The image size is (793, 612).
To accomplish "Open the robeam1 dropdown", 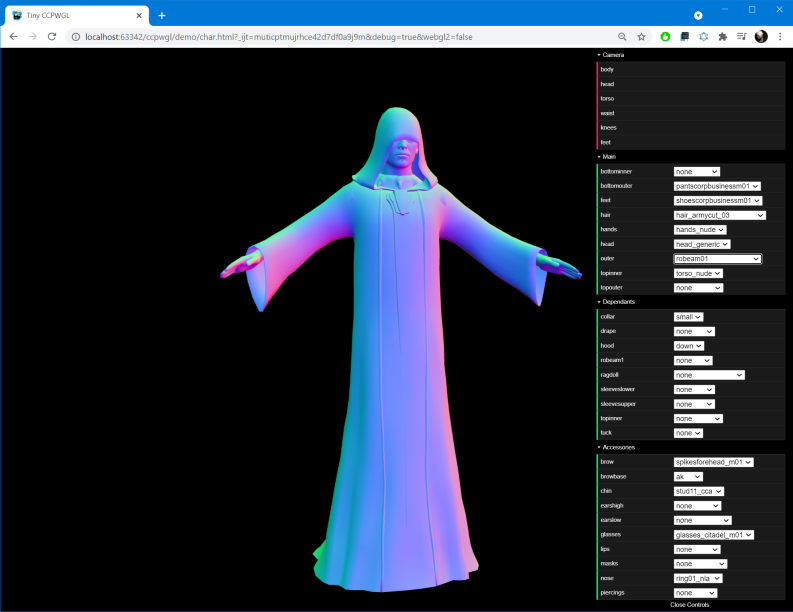I will pos(693,361).
